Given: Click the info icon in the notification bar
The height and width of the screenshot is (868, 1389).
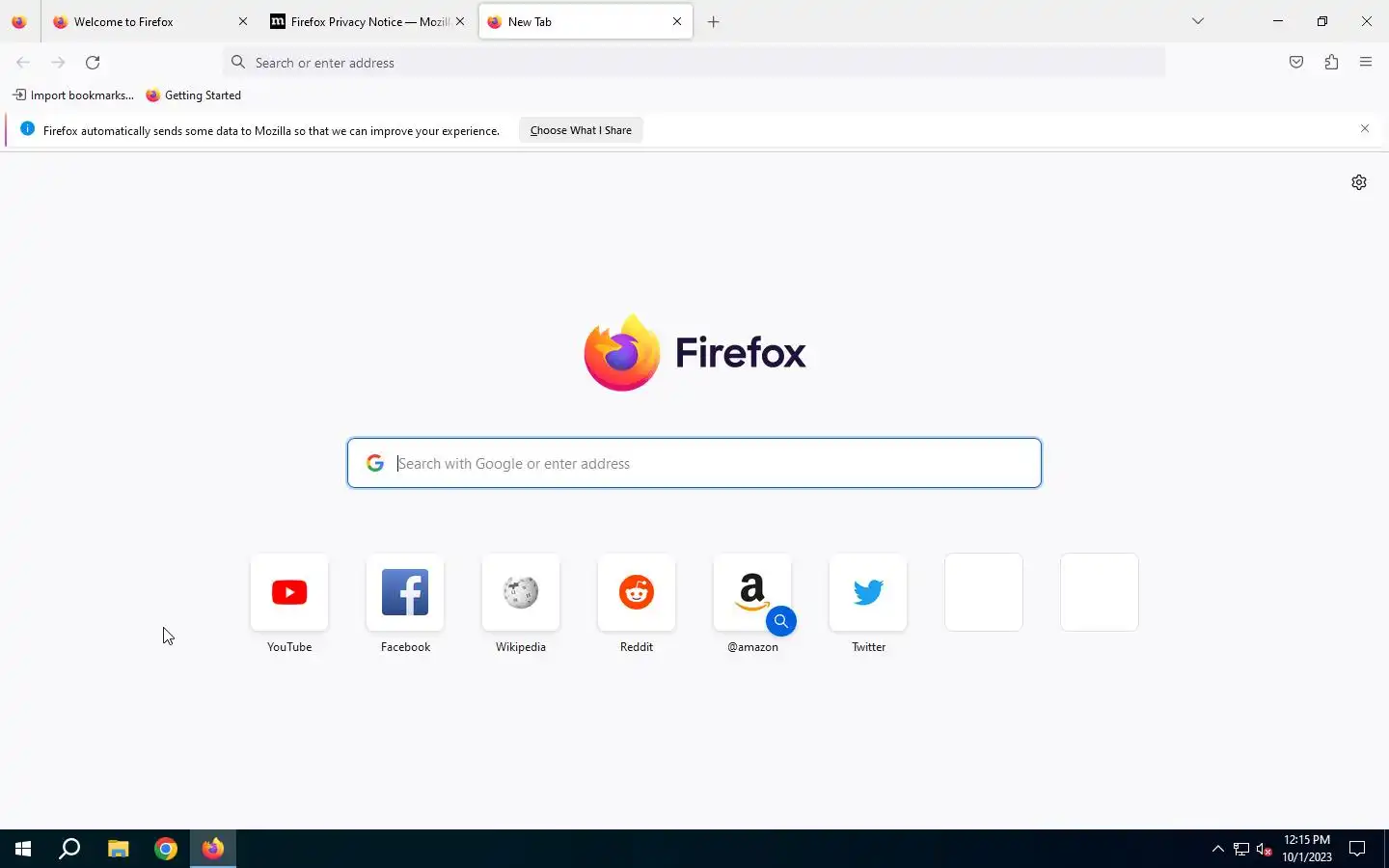Looking at the screenshot, I should pos(28,129).
